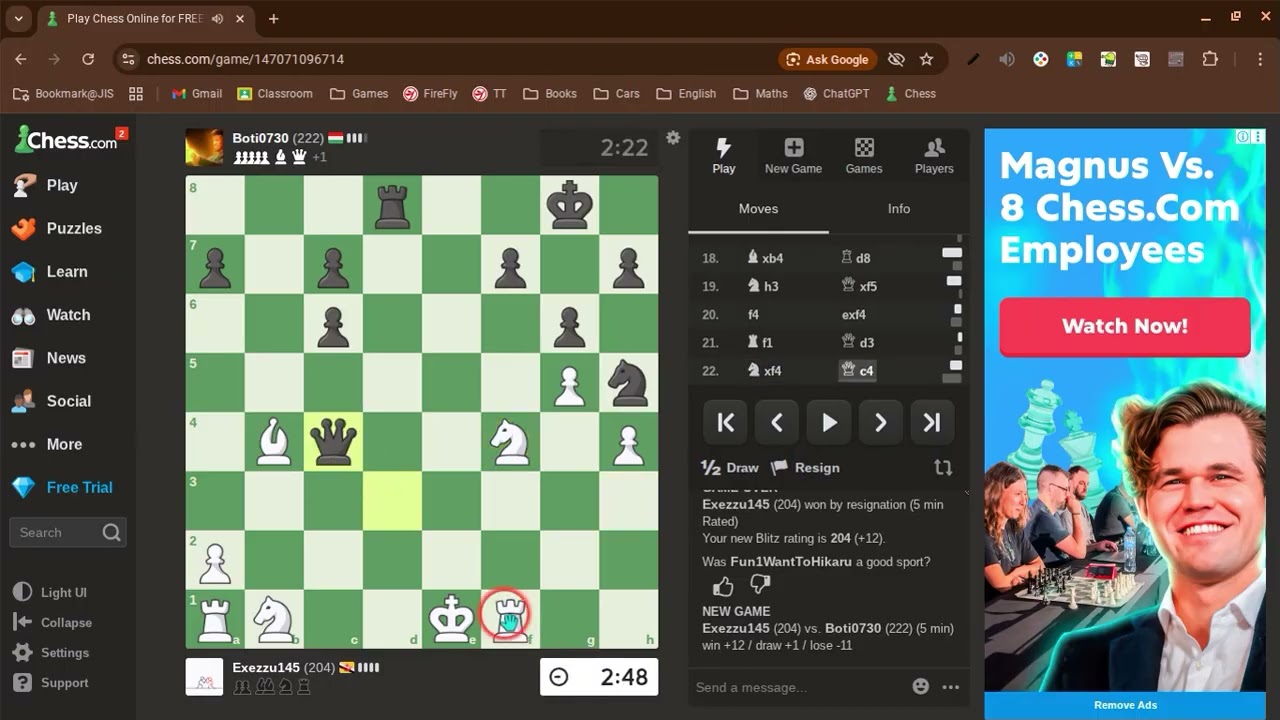Toggle Light UI theme
The height and width of the screenshot is (720, 1280).
pyautogui.click(x=52, y=592)
